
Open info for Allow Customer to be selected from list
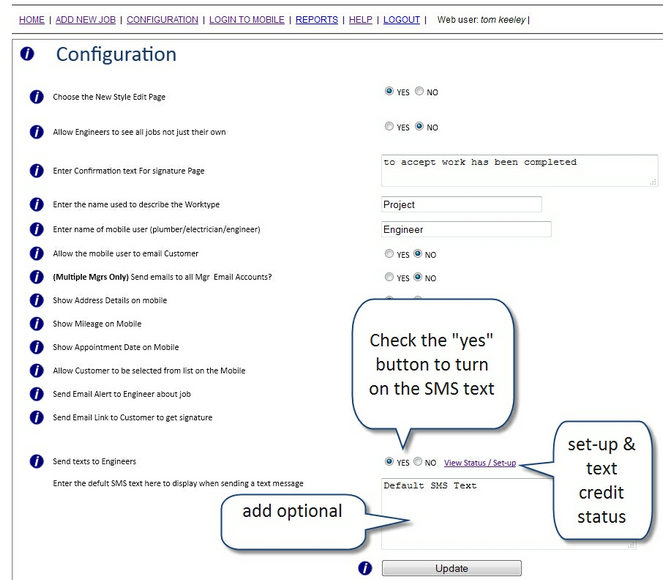pyautogui.click(x=37, y=371)
